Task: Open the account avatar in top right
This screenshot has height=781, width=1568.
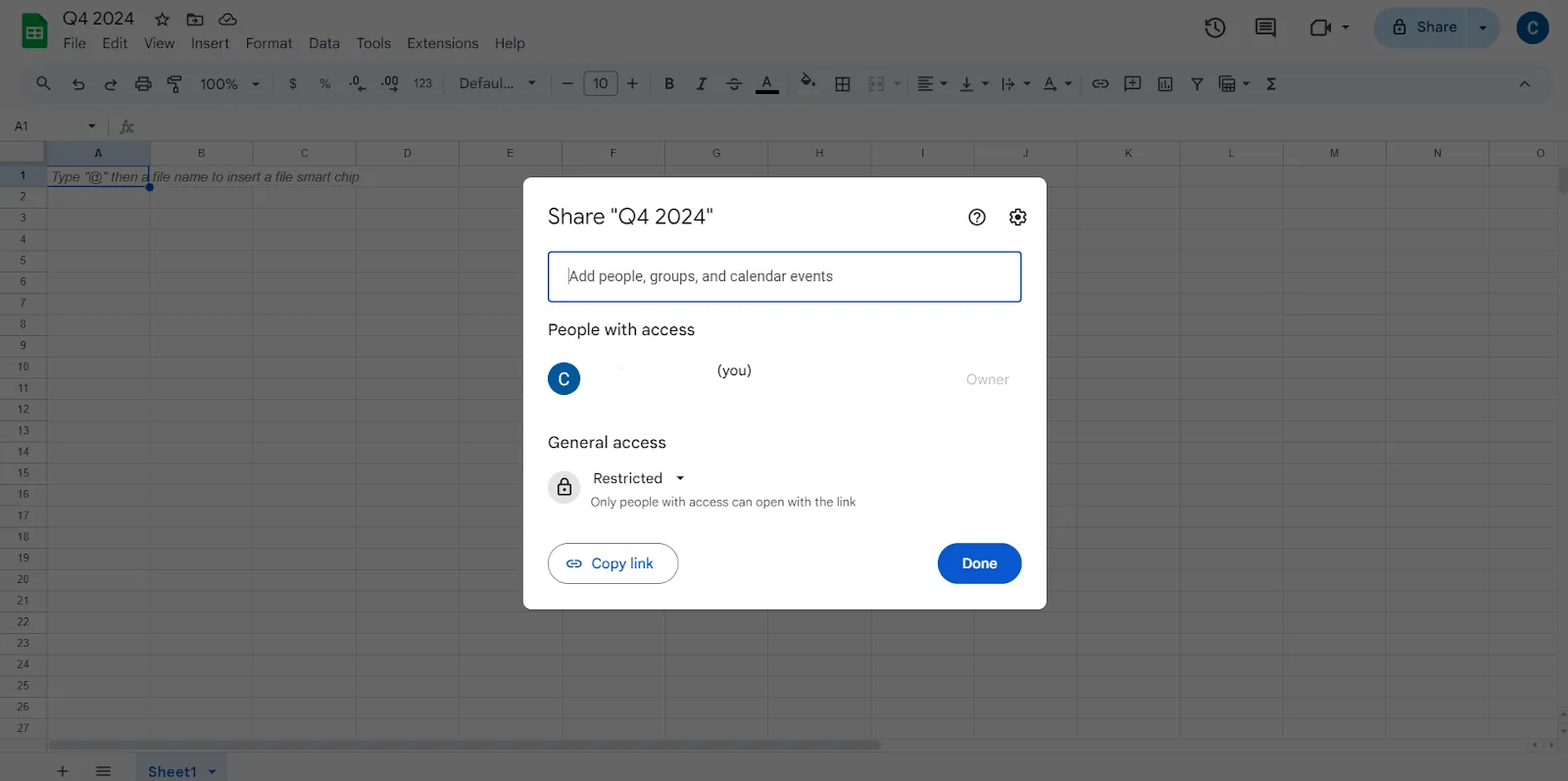Action: point(1533,27)
